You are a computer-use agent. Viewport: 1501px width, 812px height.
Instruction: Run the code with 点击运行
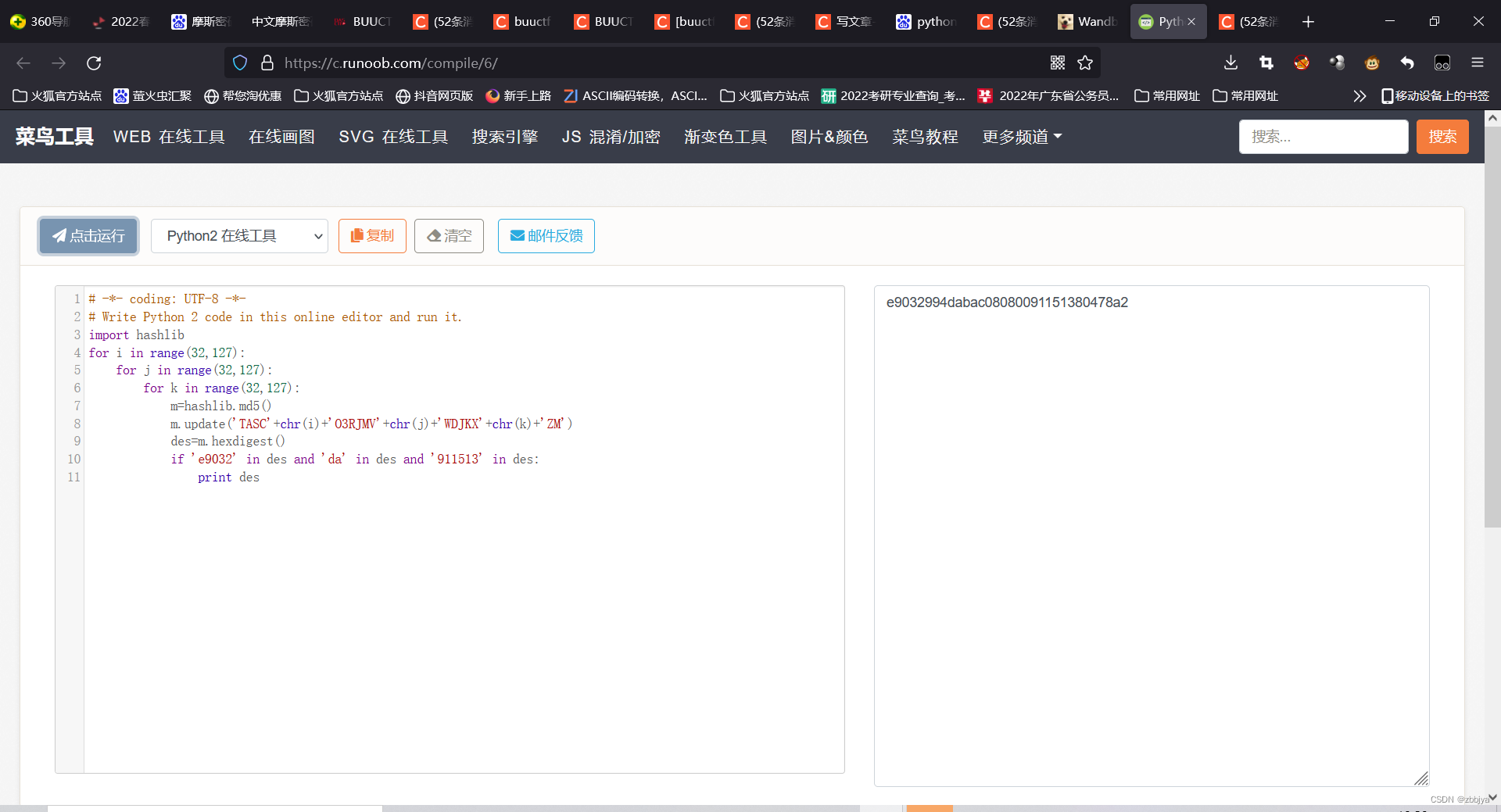click(88, 236)
